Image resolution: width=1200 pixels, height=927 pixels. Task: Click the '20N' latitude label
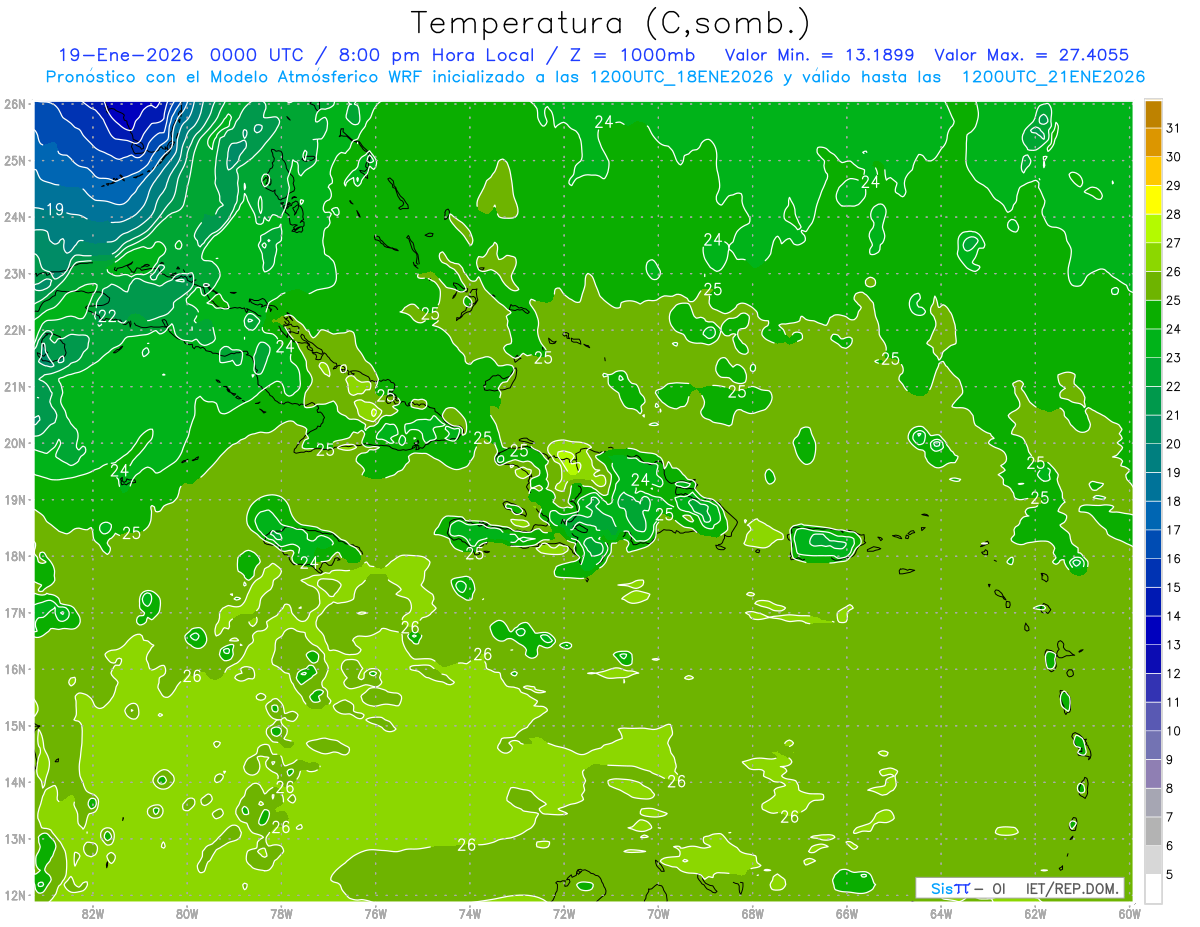click(14, 443)
